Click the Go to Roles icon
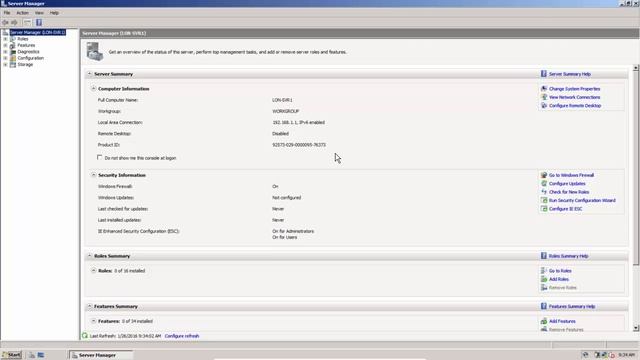The image size is (640, 360). (544, 271)
